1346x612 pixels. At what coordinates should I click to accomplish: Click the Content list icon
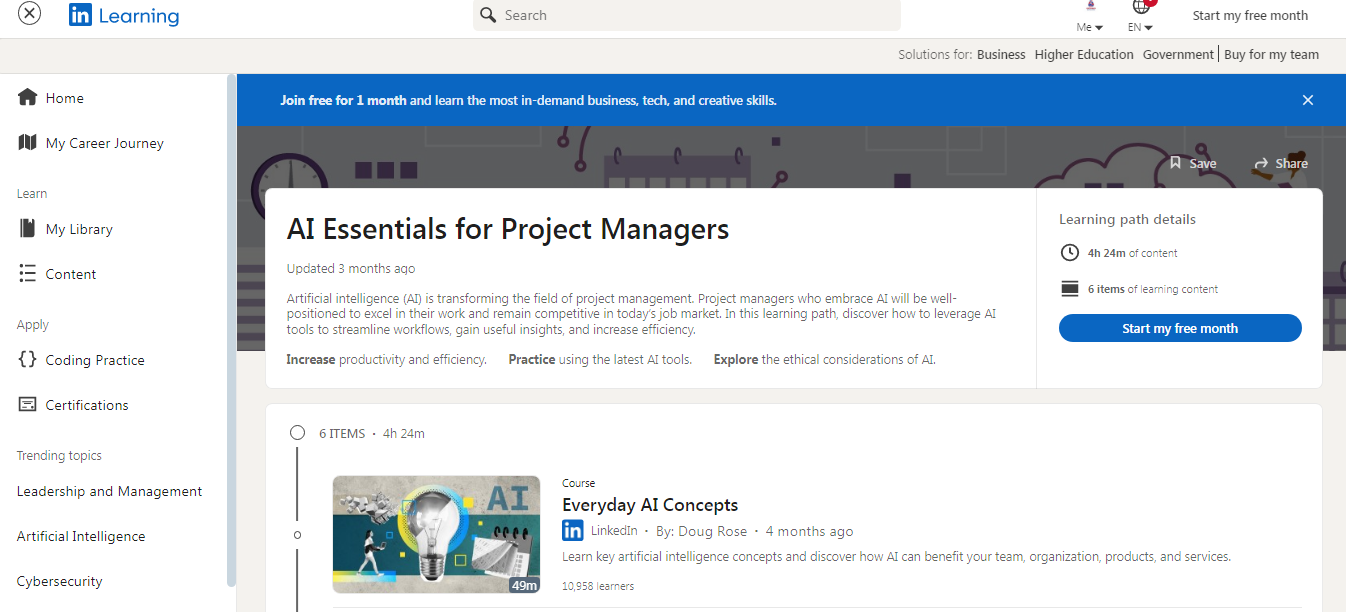tap(28, 274)
